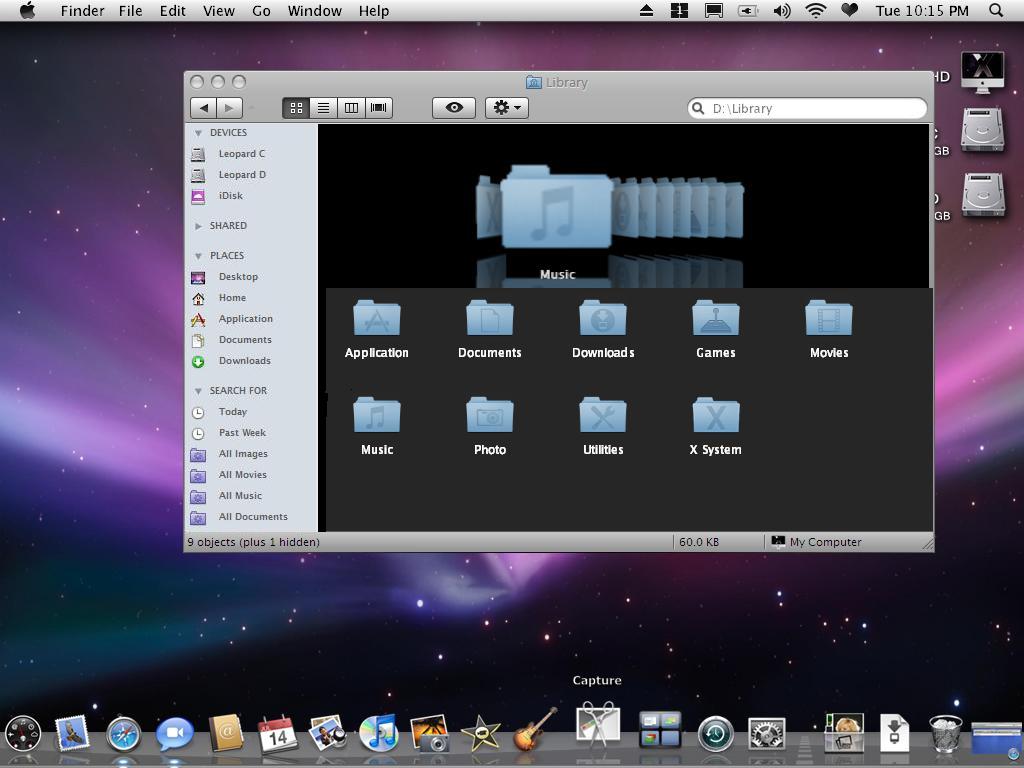Screen dimensions: 1024x768
Task: Open the File menu
Action: pos(131,11)
